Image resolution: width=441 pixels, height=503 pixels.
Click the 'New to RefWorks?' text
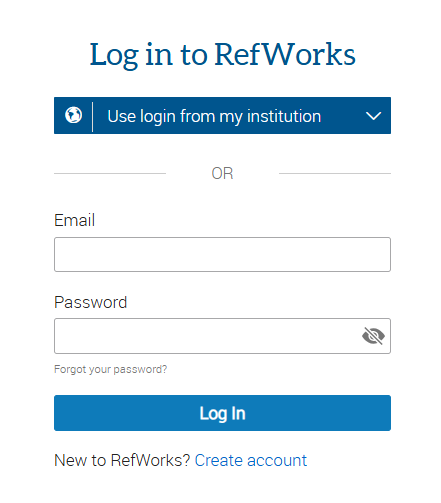coord(122,460)
